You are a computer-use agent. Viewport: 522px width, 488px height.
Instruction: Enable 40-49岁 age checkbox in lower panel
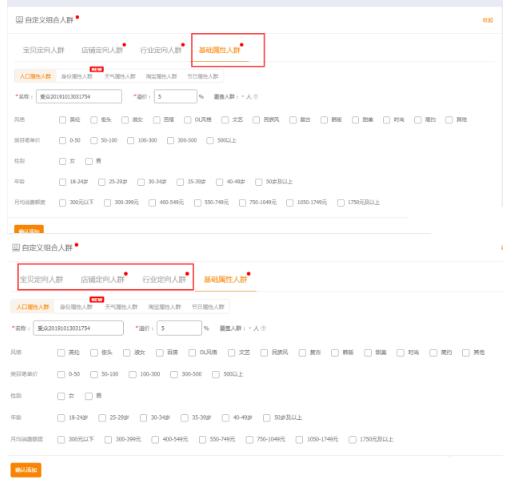pos(226,418)
